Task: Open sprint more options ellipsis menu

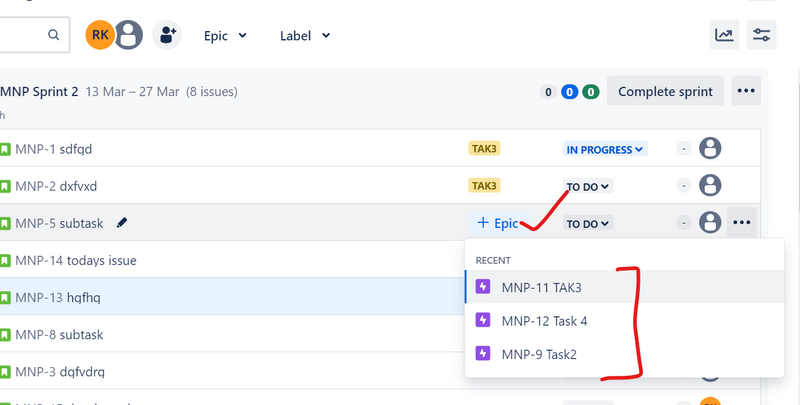Action: tap(746, 91)
